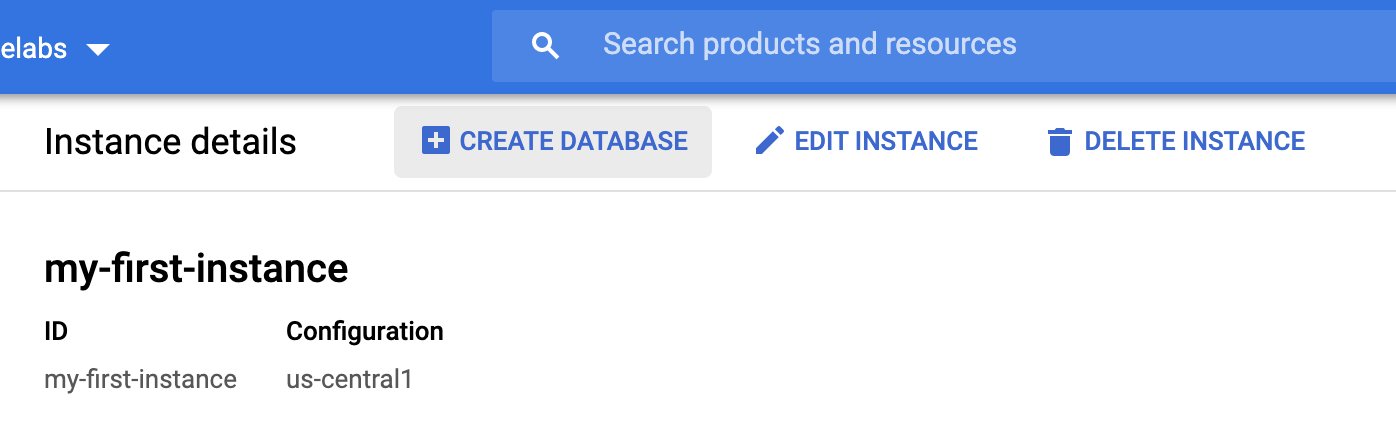Select the my-first-instance ID value text

coord(140,380)
